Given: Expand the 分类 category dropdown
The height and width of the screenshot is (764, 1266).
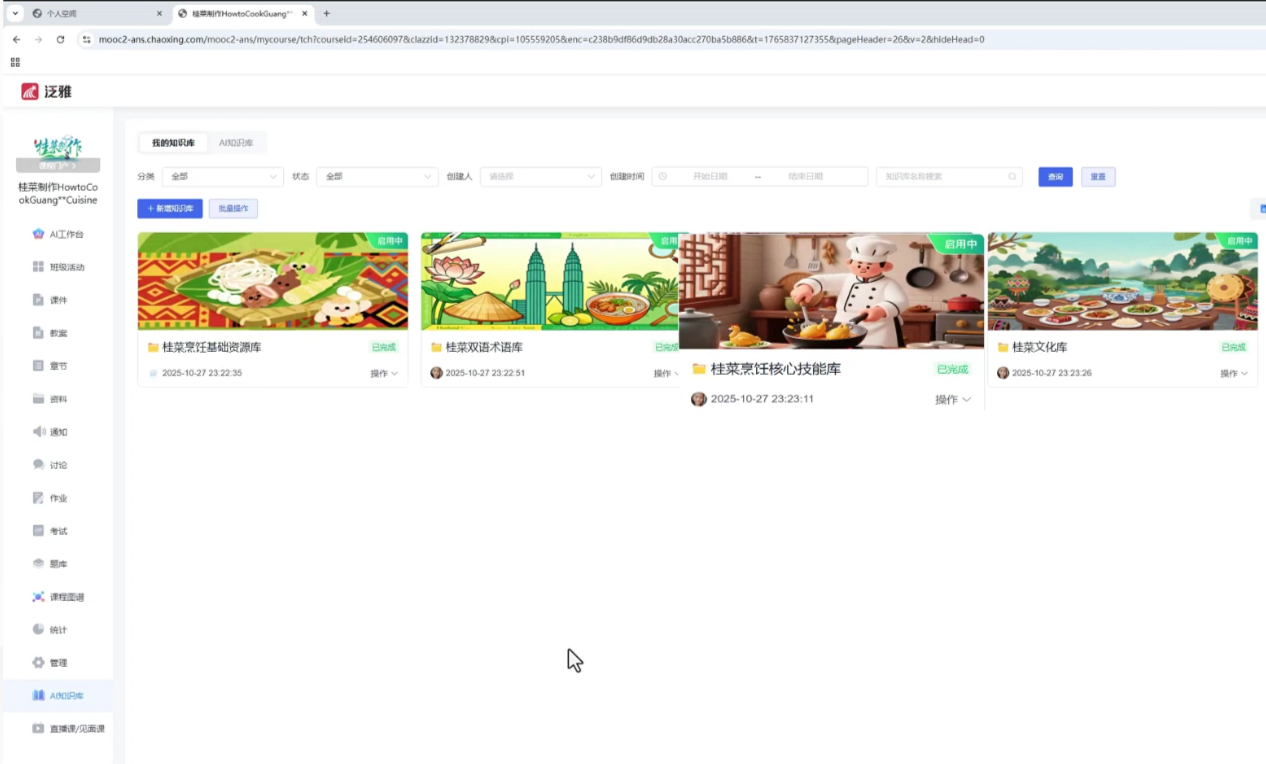Looking at the screenshot, I should (x=221, y=176).
